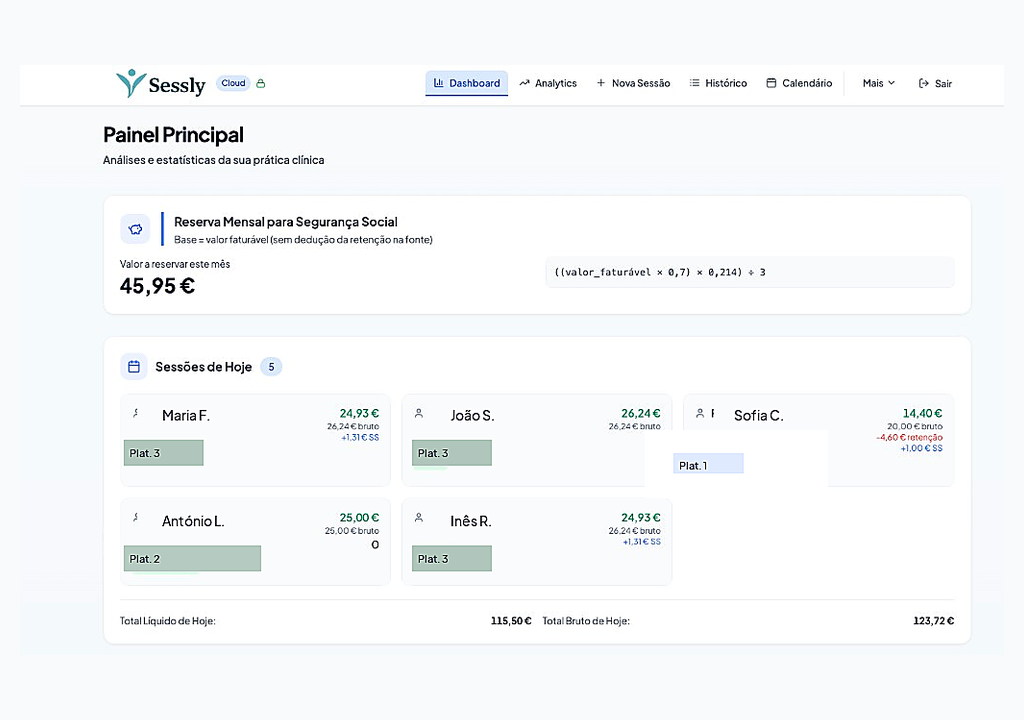Click the person icon next to João S.
Image resolution: width=1024 pixels, height=720 pixels.
[419, 413]
